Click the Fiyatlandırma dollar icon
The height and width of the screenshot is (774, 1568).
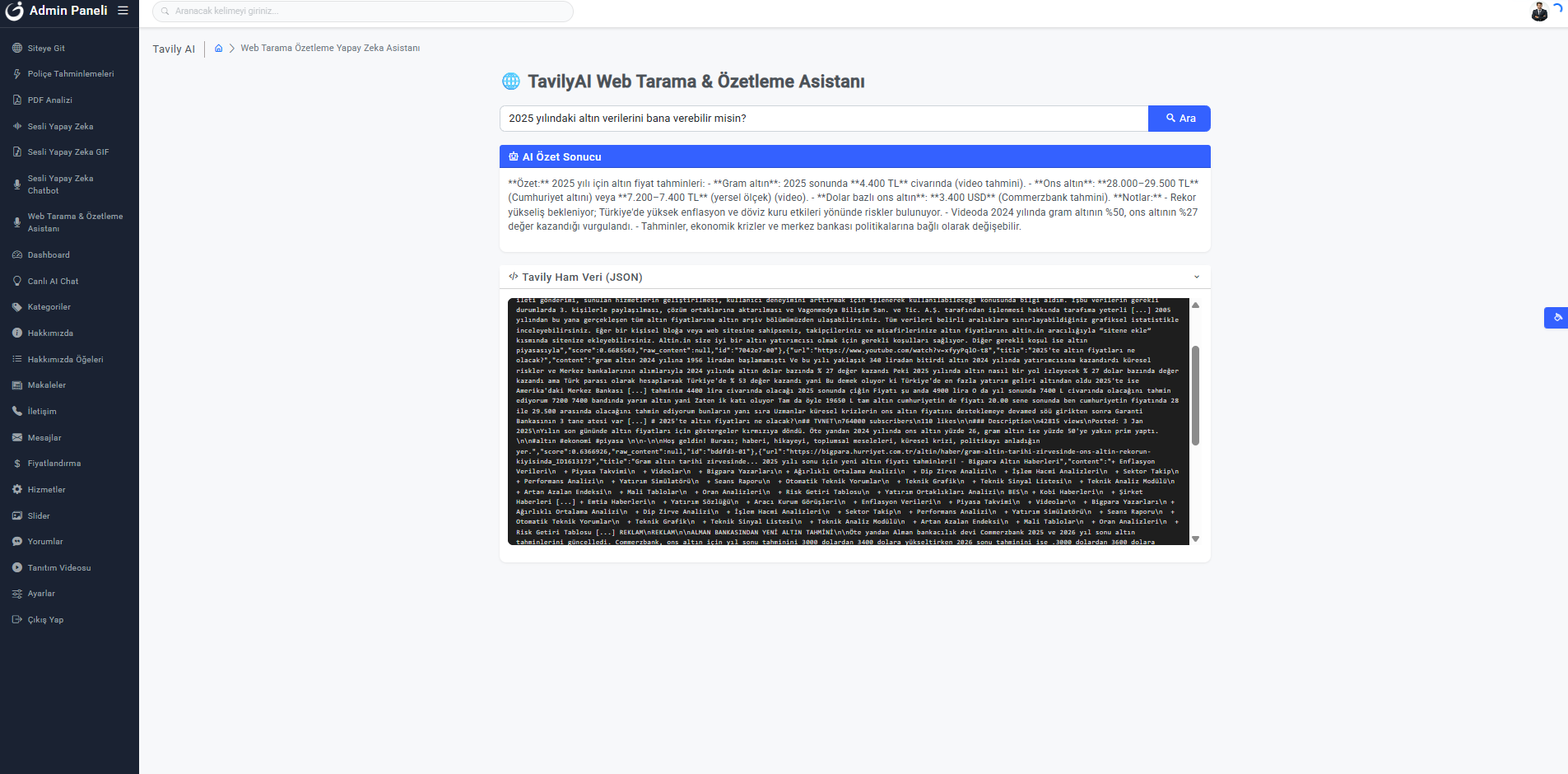click(17, 464)
